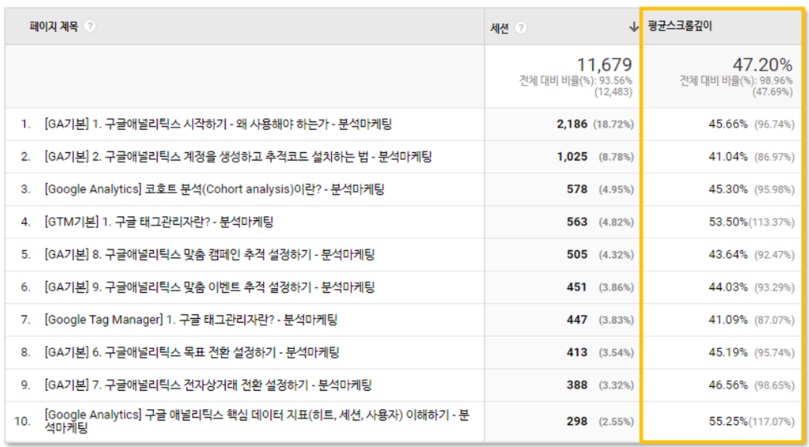Viewport: 809px width, 447px height.
Task: Click help icon next to 페이지 제목
Action: [90, 26]
